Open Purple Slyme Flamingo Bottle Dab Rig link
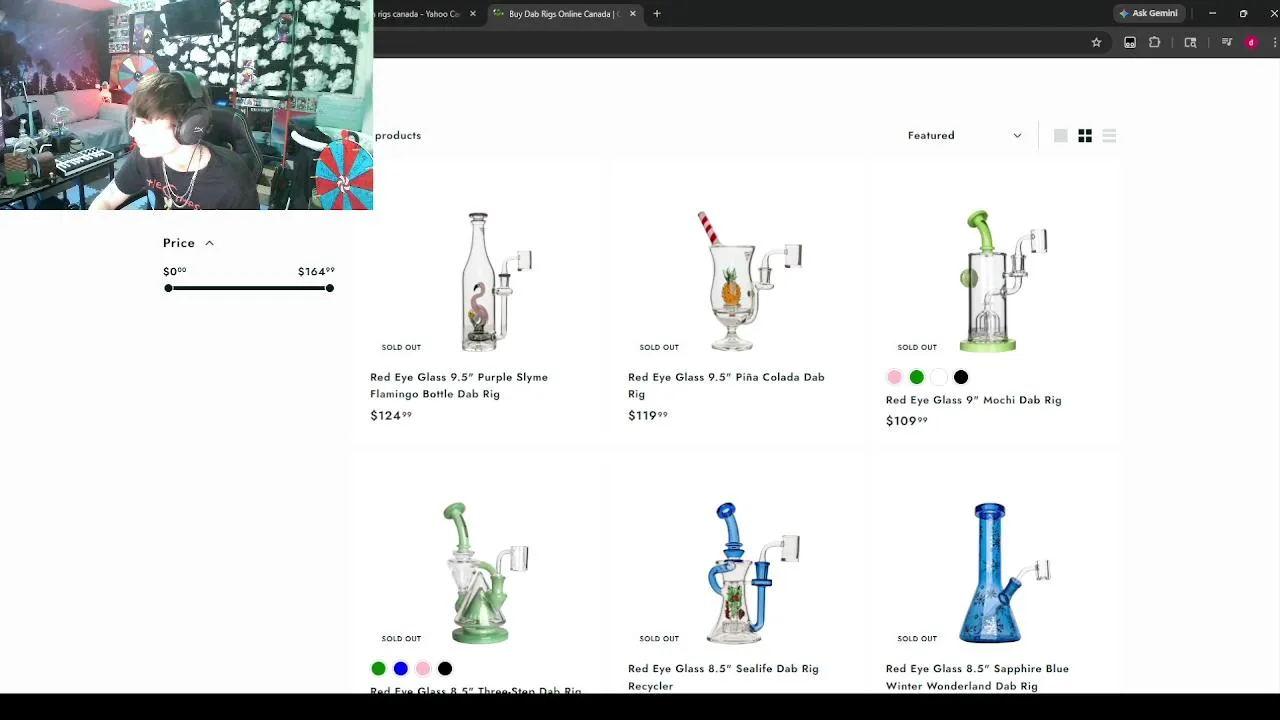The image size is (1280, 720). [x=459, y=385]
